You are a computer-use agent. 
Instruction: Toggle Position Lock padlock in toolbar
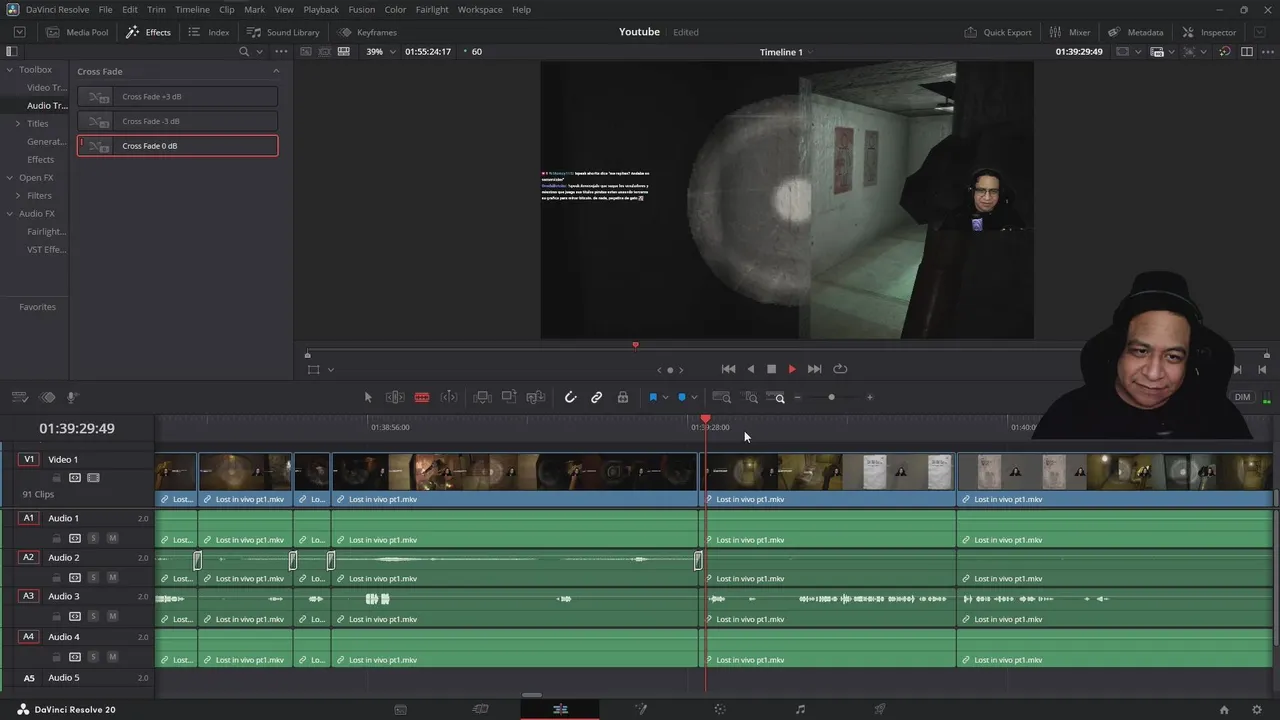[x=623, y=397]
